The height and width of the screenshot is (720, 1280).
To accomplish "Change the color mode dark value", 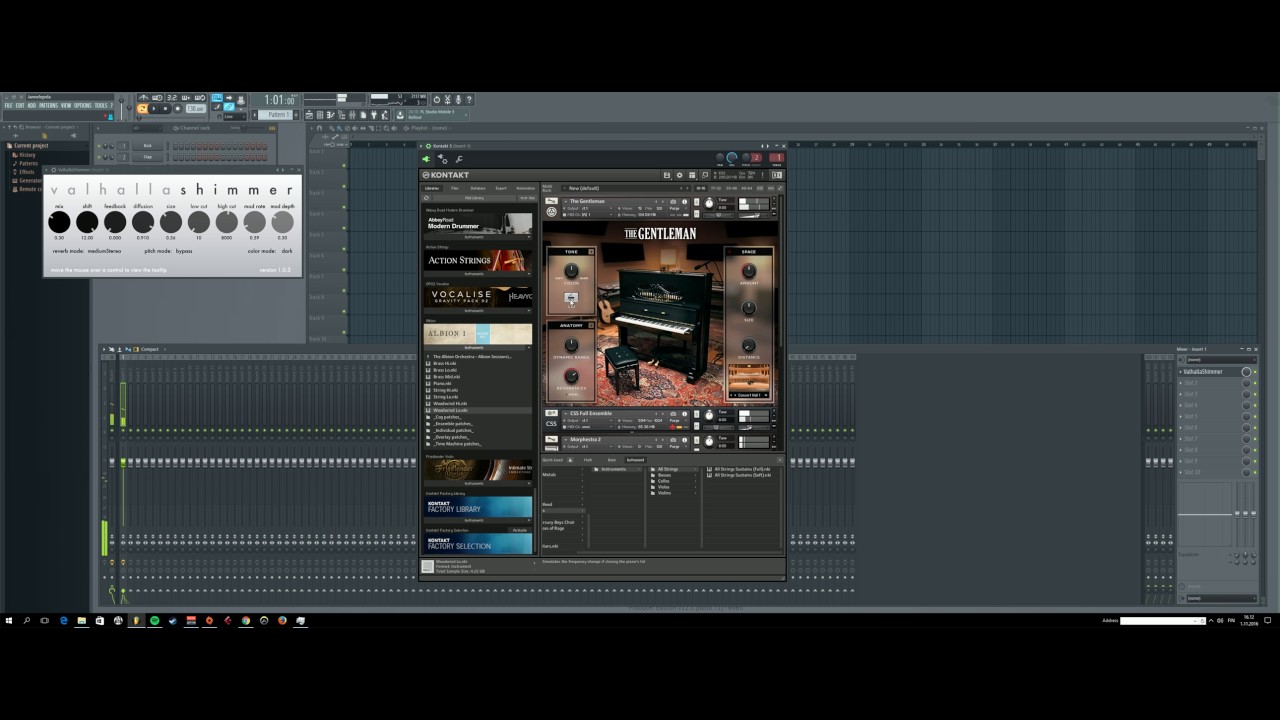I will tap(287, 251).
